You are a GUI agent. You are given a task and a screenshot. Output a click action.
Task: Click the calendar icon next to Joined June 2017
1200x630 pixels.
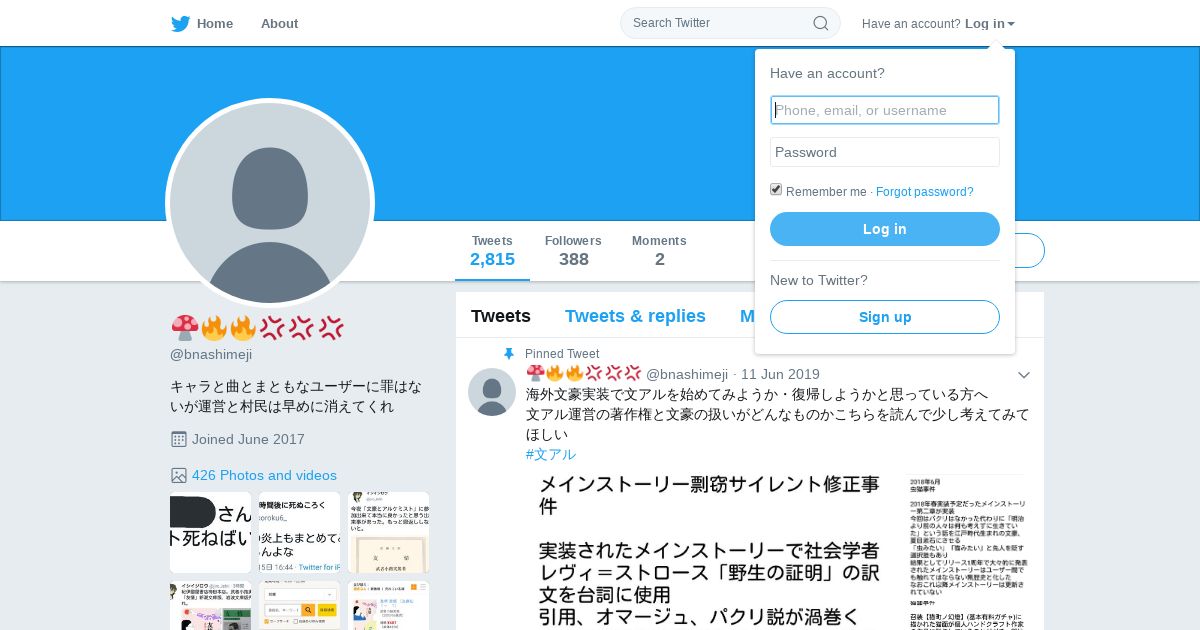tap(179, 439)
